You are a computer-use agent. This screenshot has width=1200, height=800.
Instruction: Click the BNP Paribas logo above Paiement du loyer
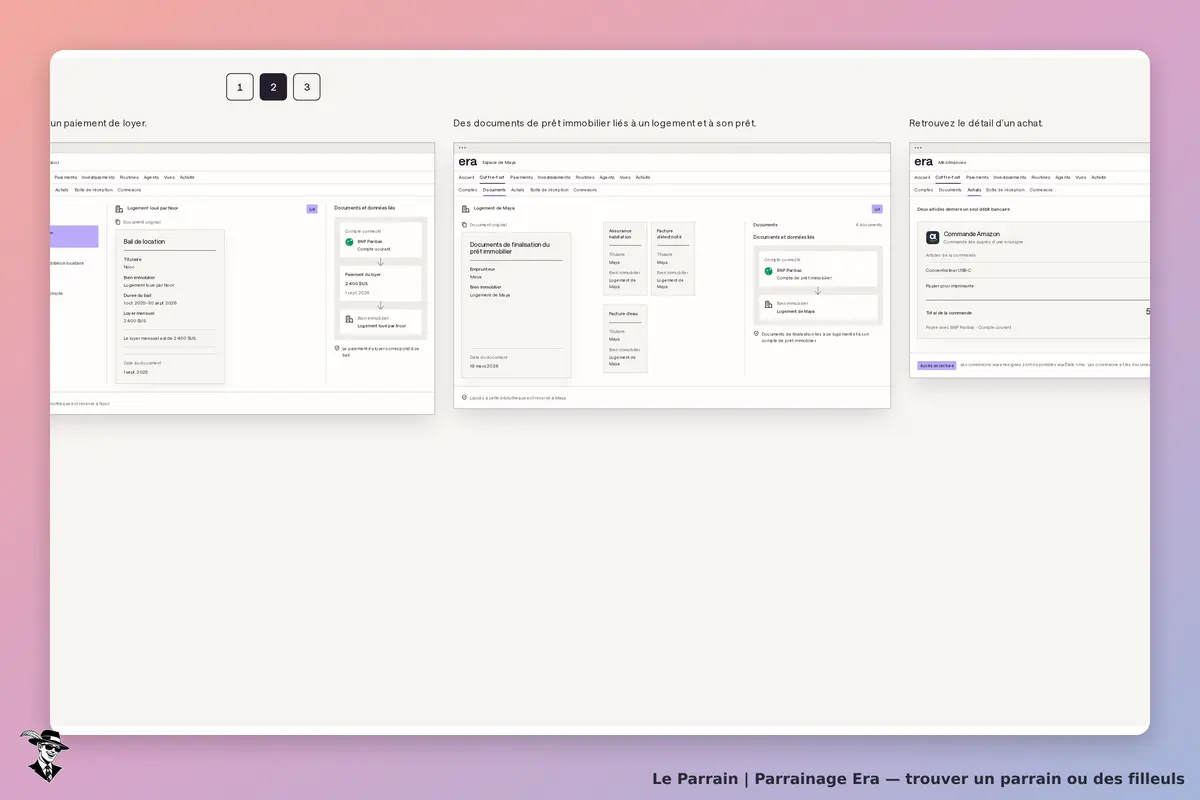(x=349, y=242)
